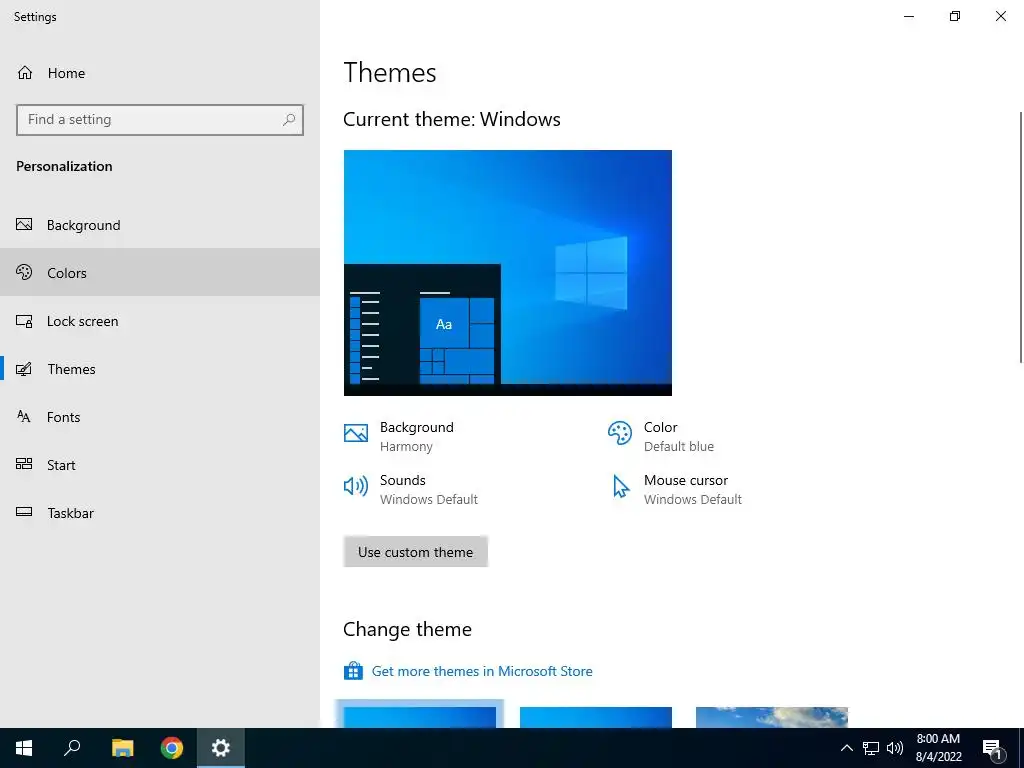Click the Background Harmony picture icon

(x=356, y=433)
